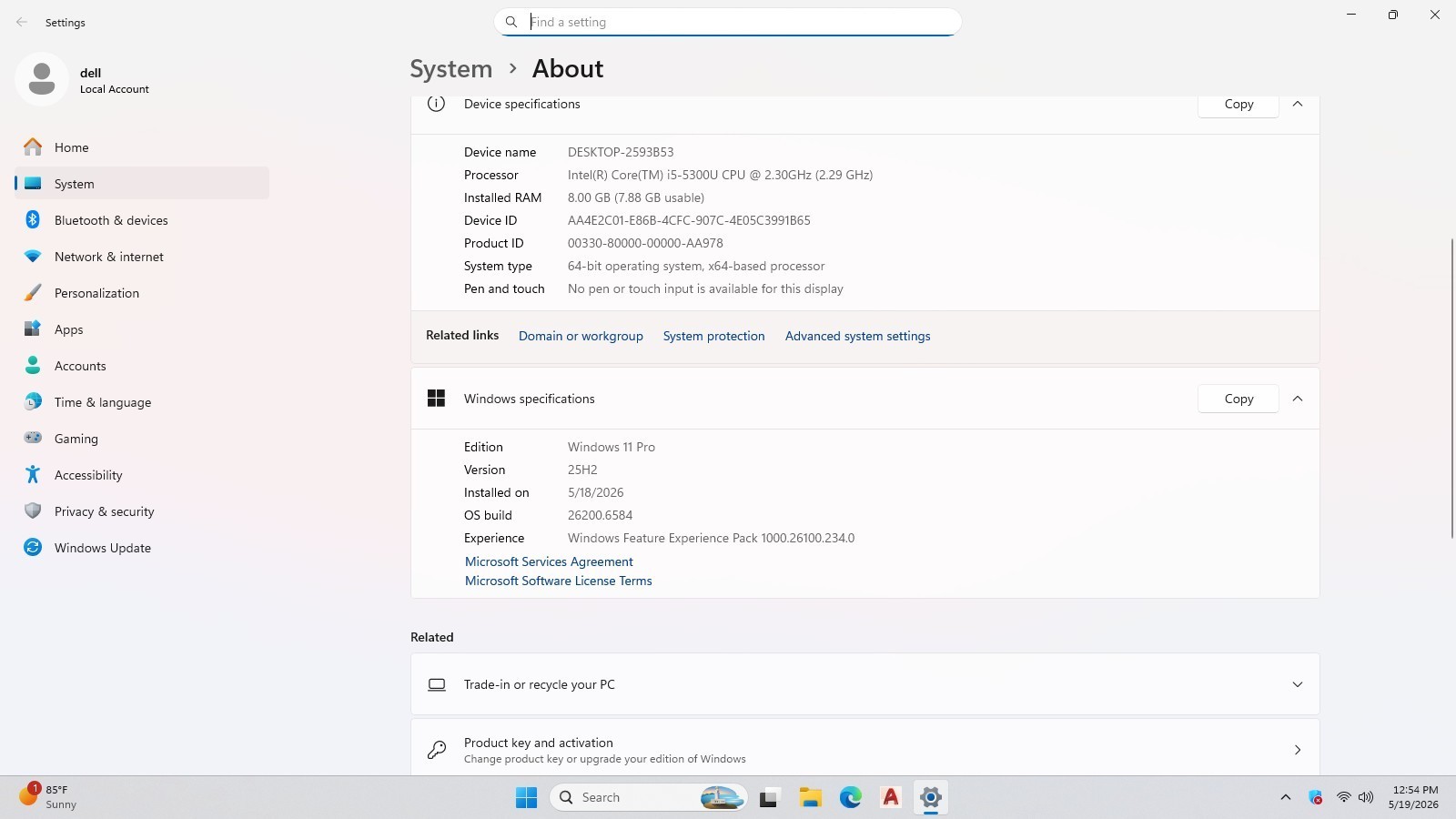Click the Edition value Windows 11 Pro

(x=612, y=447)
